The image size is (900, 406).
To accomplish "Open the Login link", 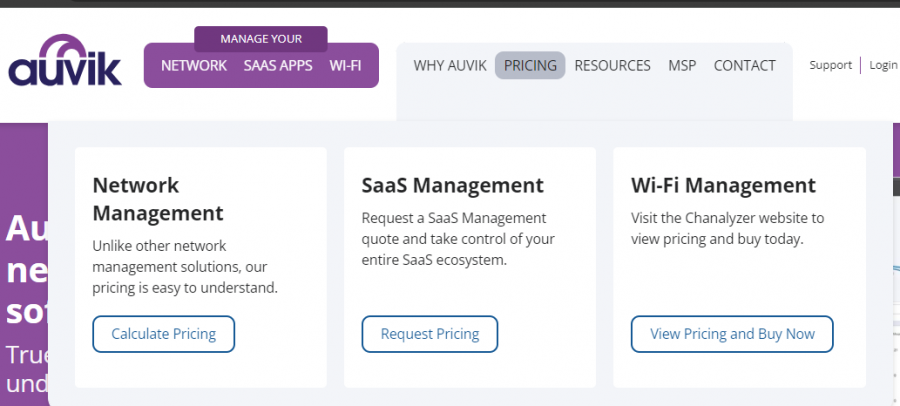I will pos(883,65).
